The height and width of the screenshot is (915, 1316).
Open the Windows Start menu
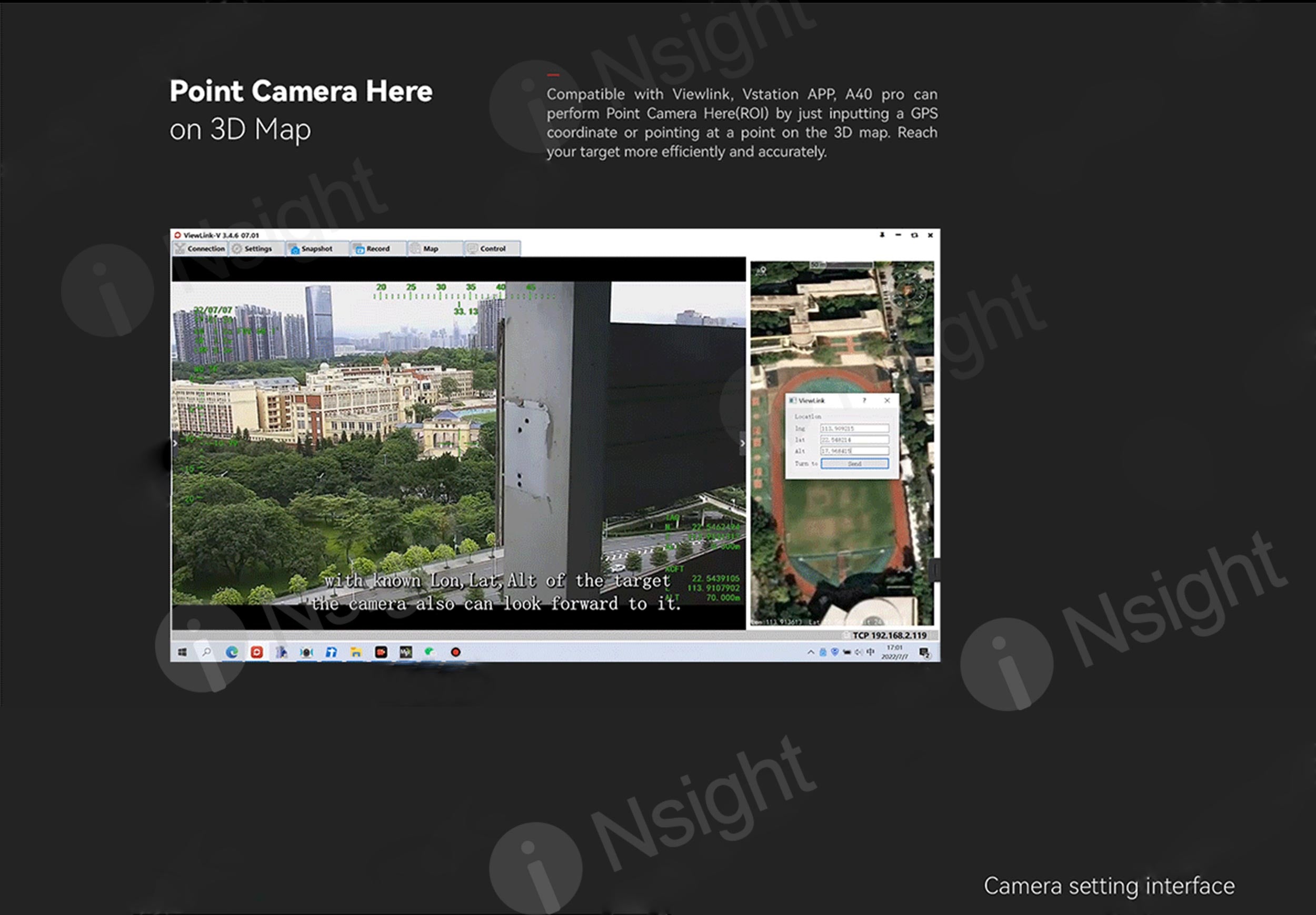[182, 652]
